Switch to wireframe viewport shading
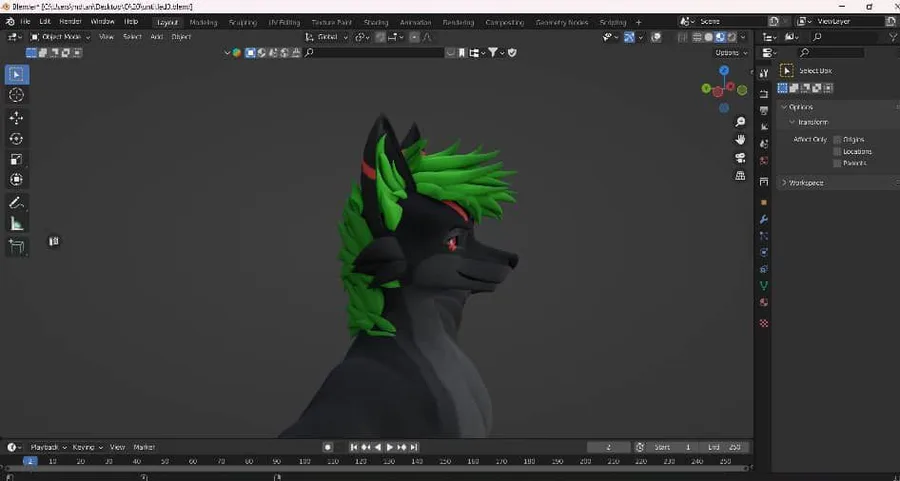900x481 pixels. [697, 37]
